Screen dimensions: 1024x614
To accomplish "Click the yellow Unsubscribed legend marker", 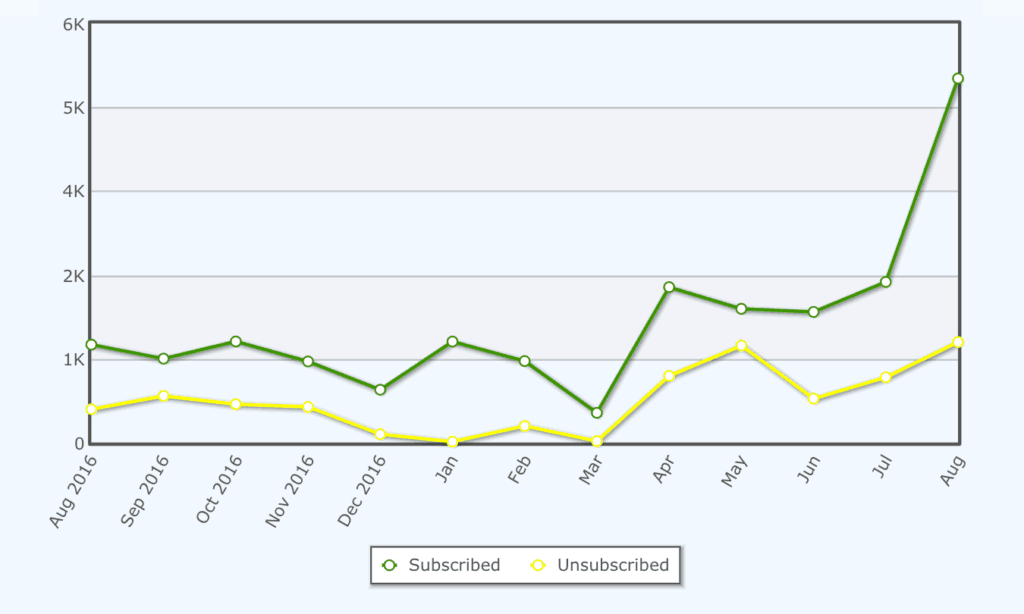I will click(x=538, y=565).
